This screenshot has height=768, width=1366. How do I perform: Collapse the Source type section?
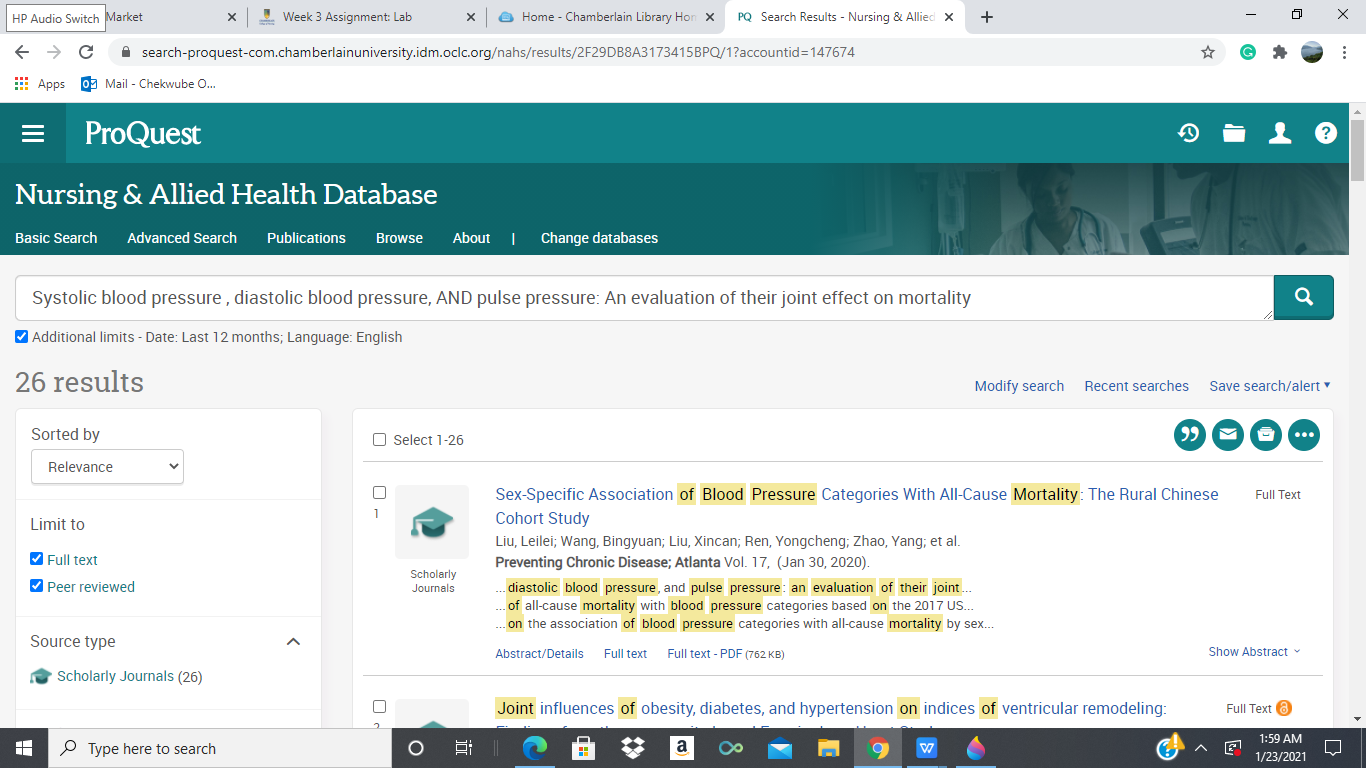pos(293,642)
